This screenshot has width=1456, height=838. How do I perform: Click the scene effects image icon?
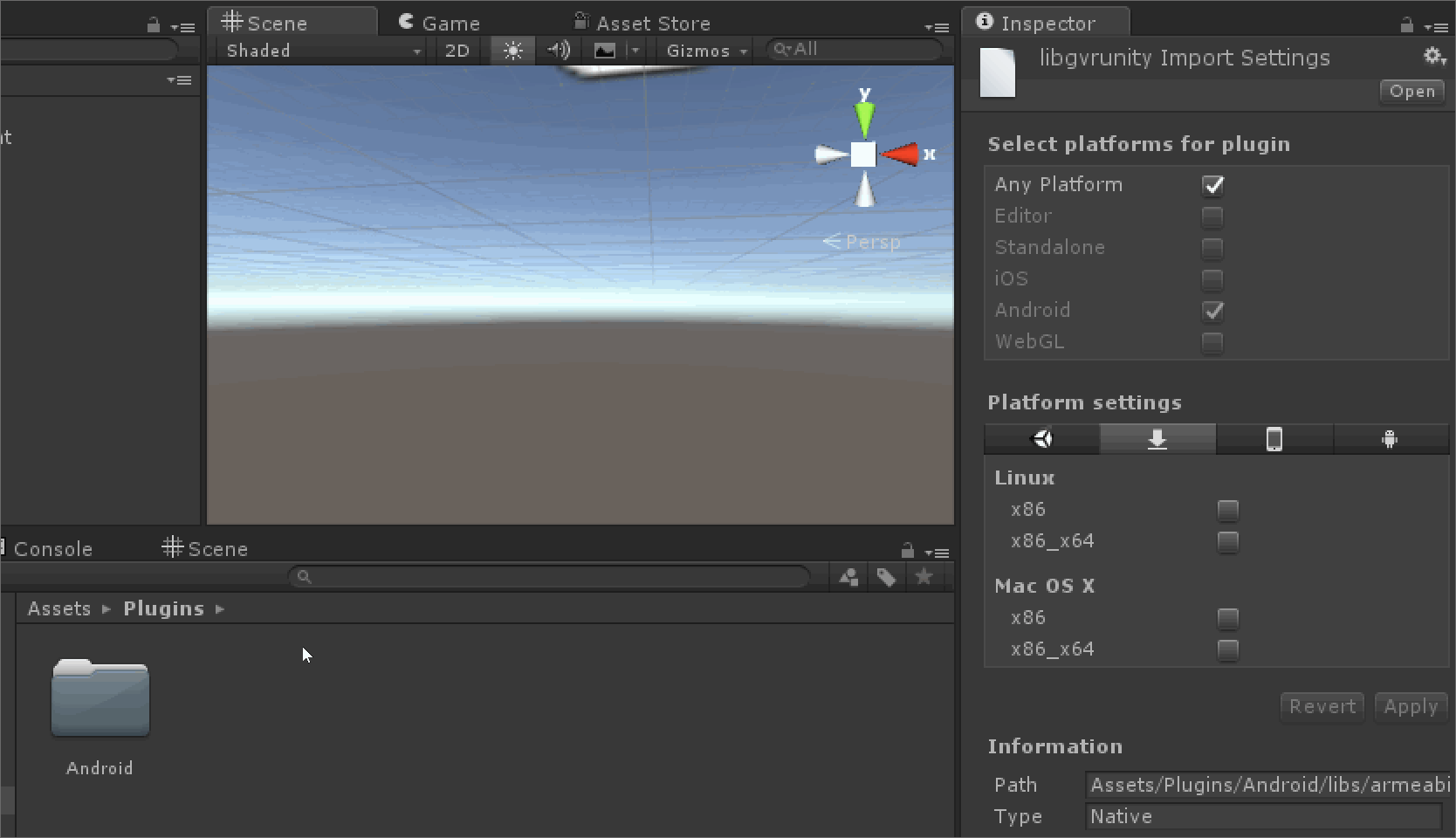click(604, 51)
